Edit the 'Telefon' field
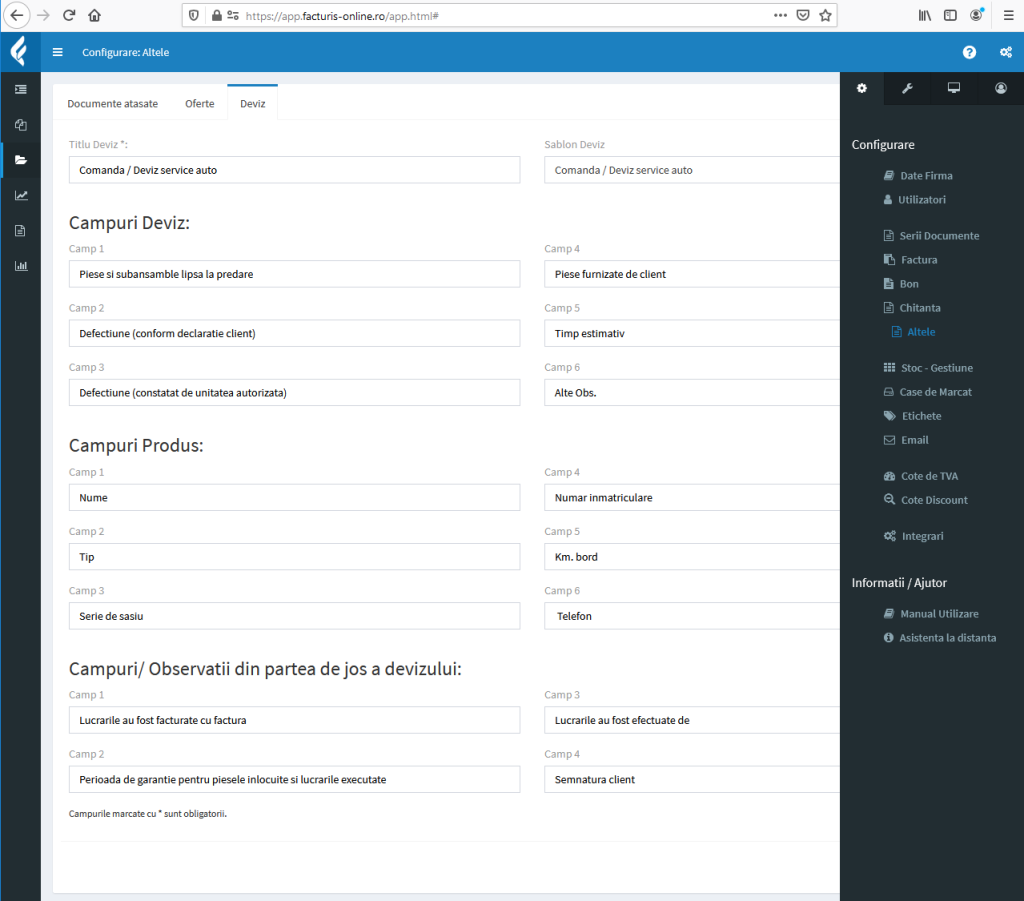Screen dimensions: 1024x901 coord(692,616)
